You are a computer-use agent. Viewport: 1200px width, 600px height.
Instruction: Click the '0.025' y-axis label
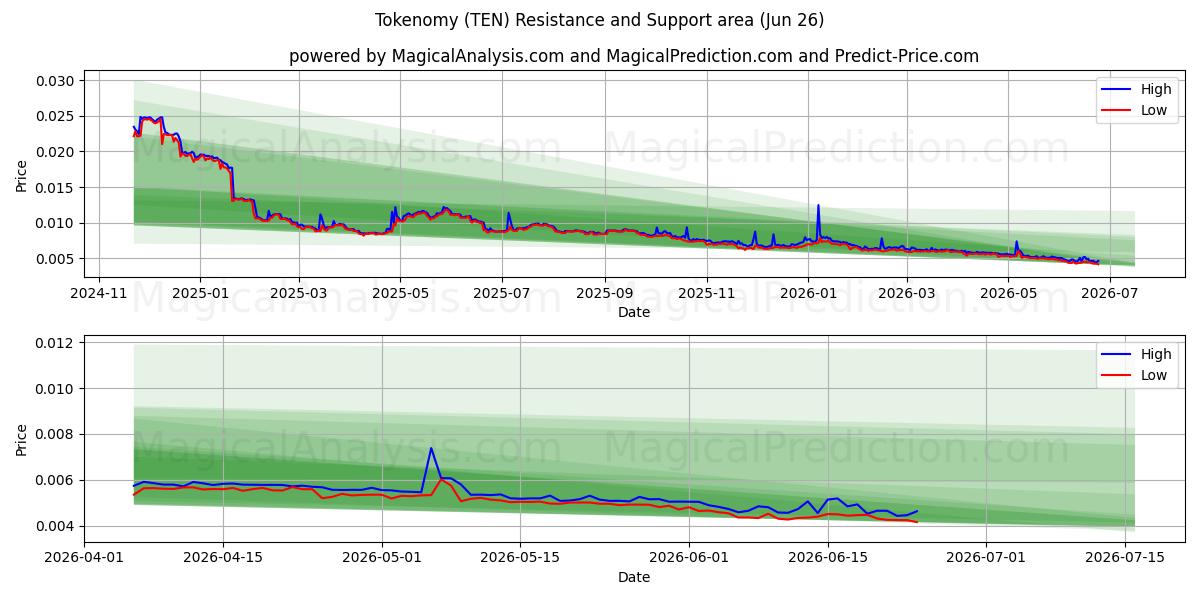[x=56, y=116]
